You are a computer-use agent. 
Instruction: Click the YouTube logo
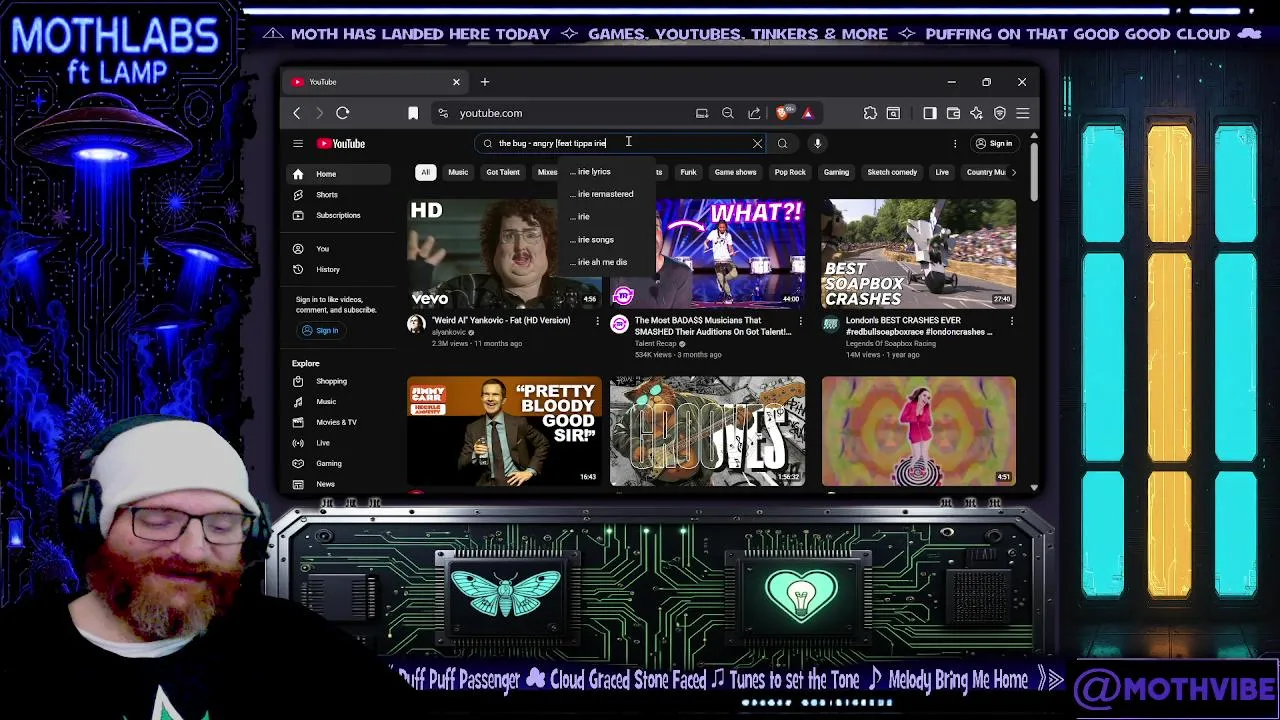tap(341, 143)
